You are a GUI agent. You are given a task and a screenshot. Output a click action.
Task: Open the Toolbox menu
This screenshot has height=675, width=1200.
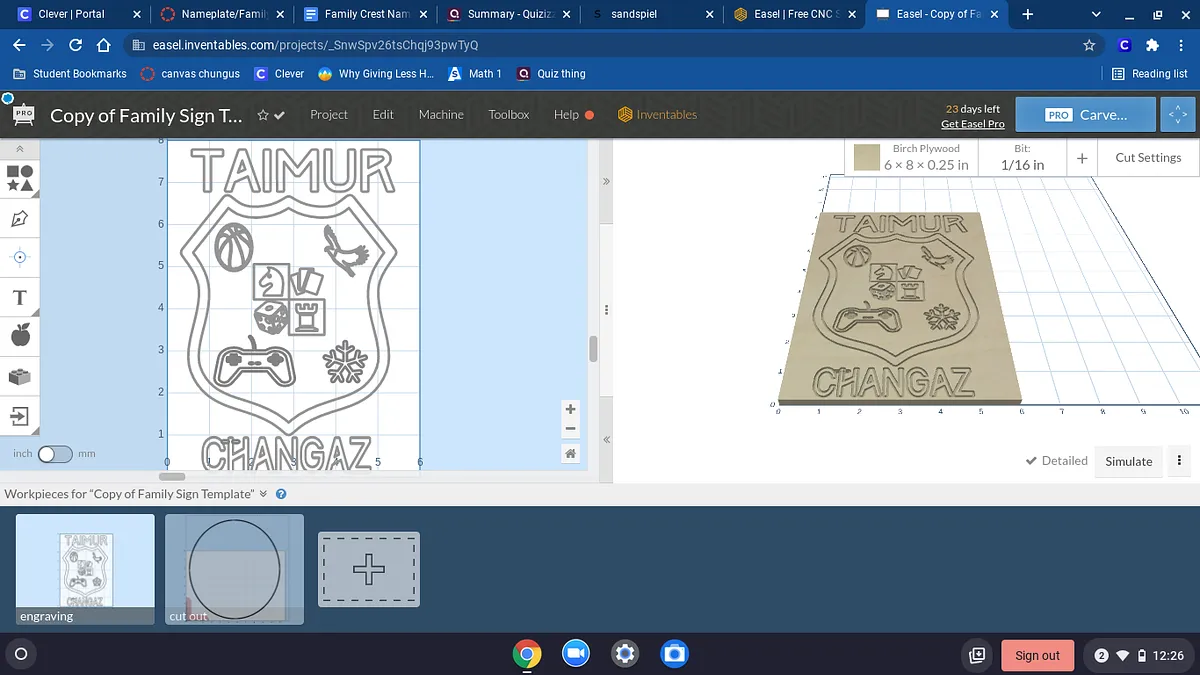508,115
